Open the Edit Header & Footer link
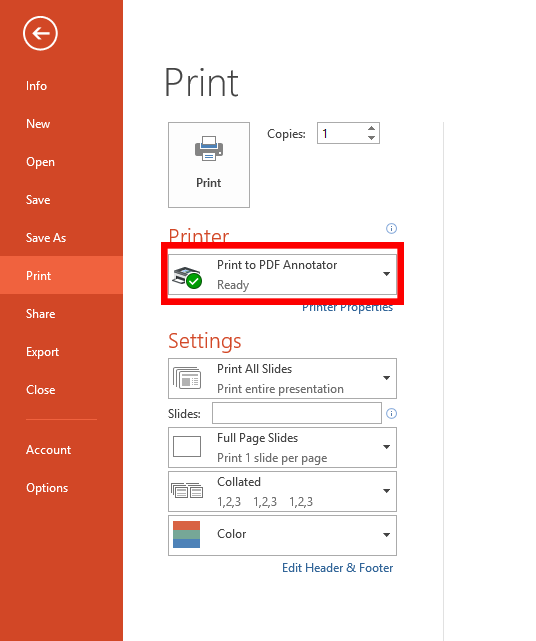The width and height of the screenshot is (536, 641). click(337, 568)
